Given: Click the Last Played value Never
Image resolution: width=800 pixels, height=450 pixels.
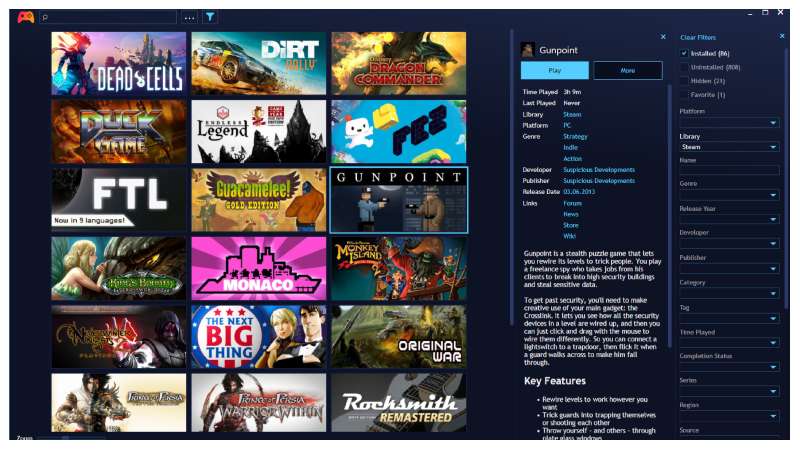Looking at the screenshot, I should (x=571, y=103).
